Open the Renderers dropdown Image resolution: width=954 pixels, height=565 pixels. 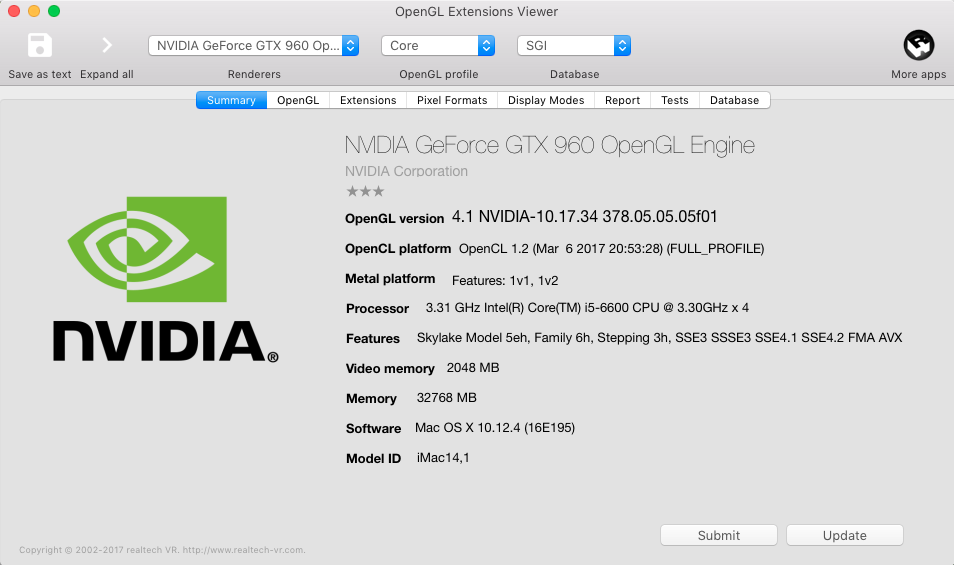[x=254, y=45]
